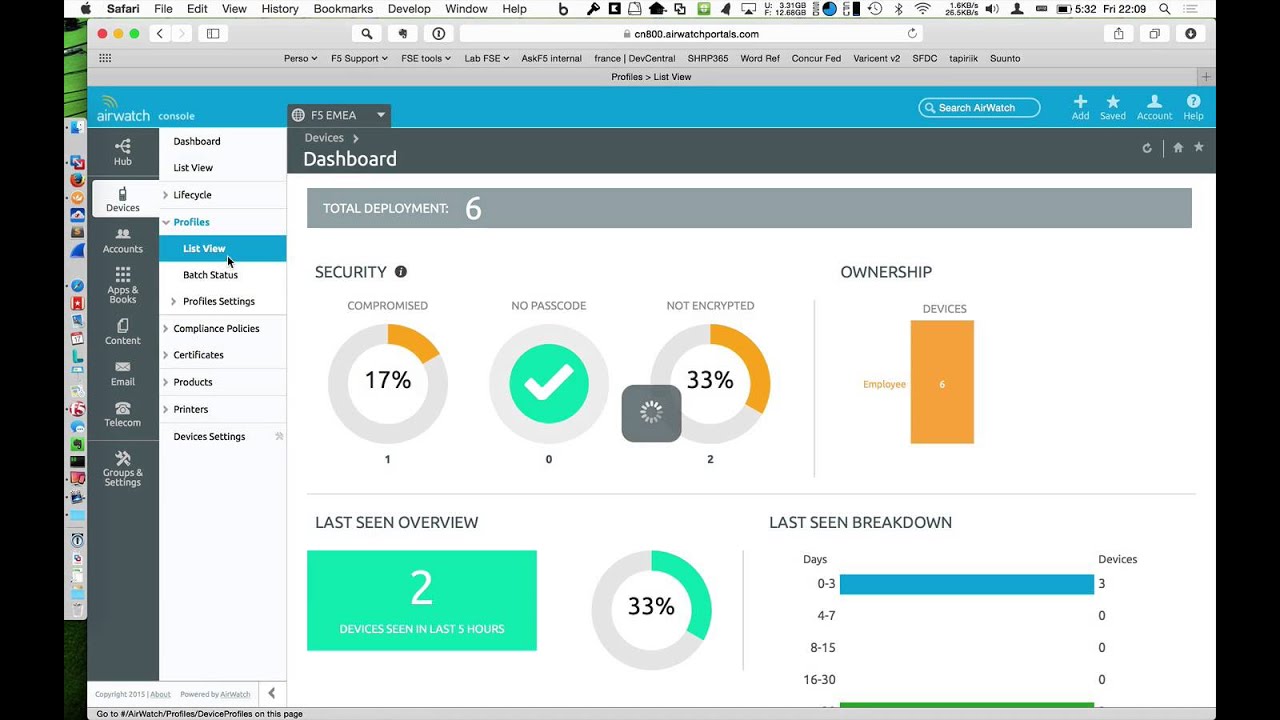This screenshot has width=1280, height=720.
Task: Click the Last Seen 33% donut chart
Action: [651, 610]
